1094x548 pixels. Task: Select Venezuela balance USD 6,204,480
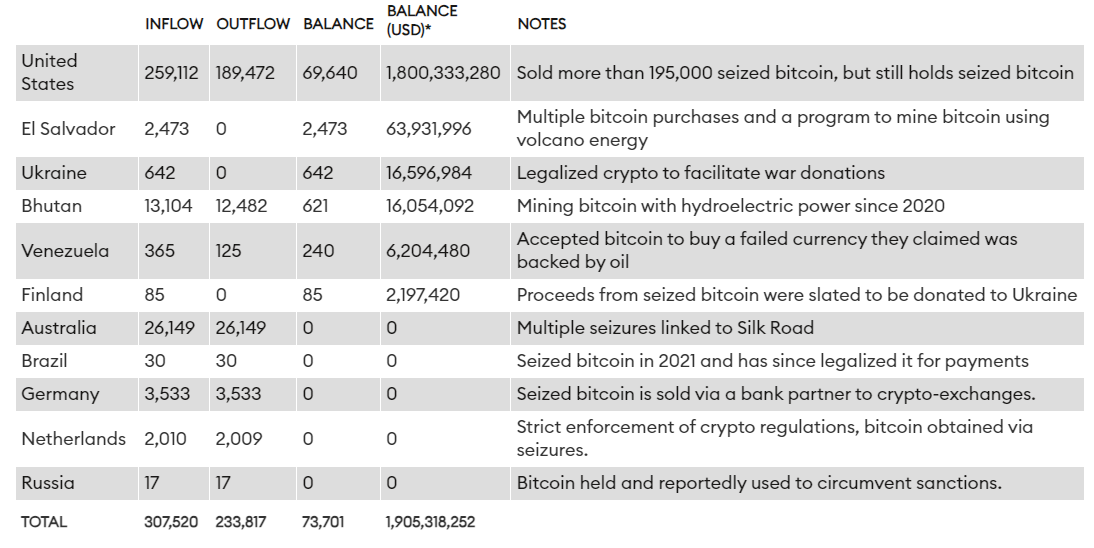click(428, 251)
